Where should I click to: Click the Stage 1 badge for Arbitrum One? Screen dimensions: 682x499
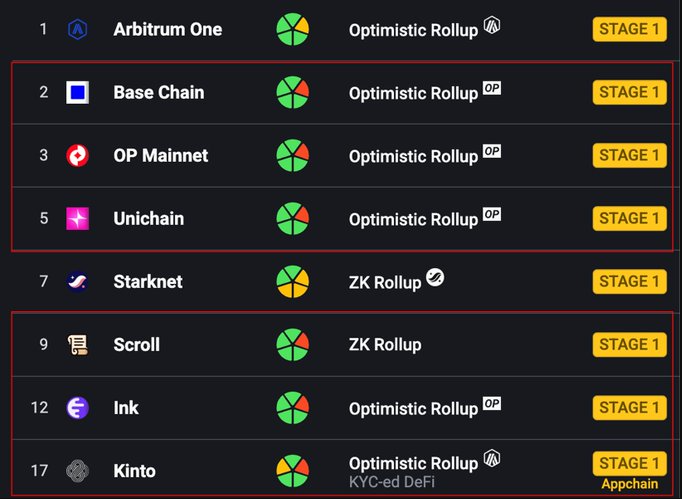629,29
